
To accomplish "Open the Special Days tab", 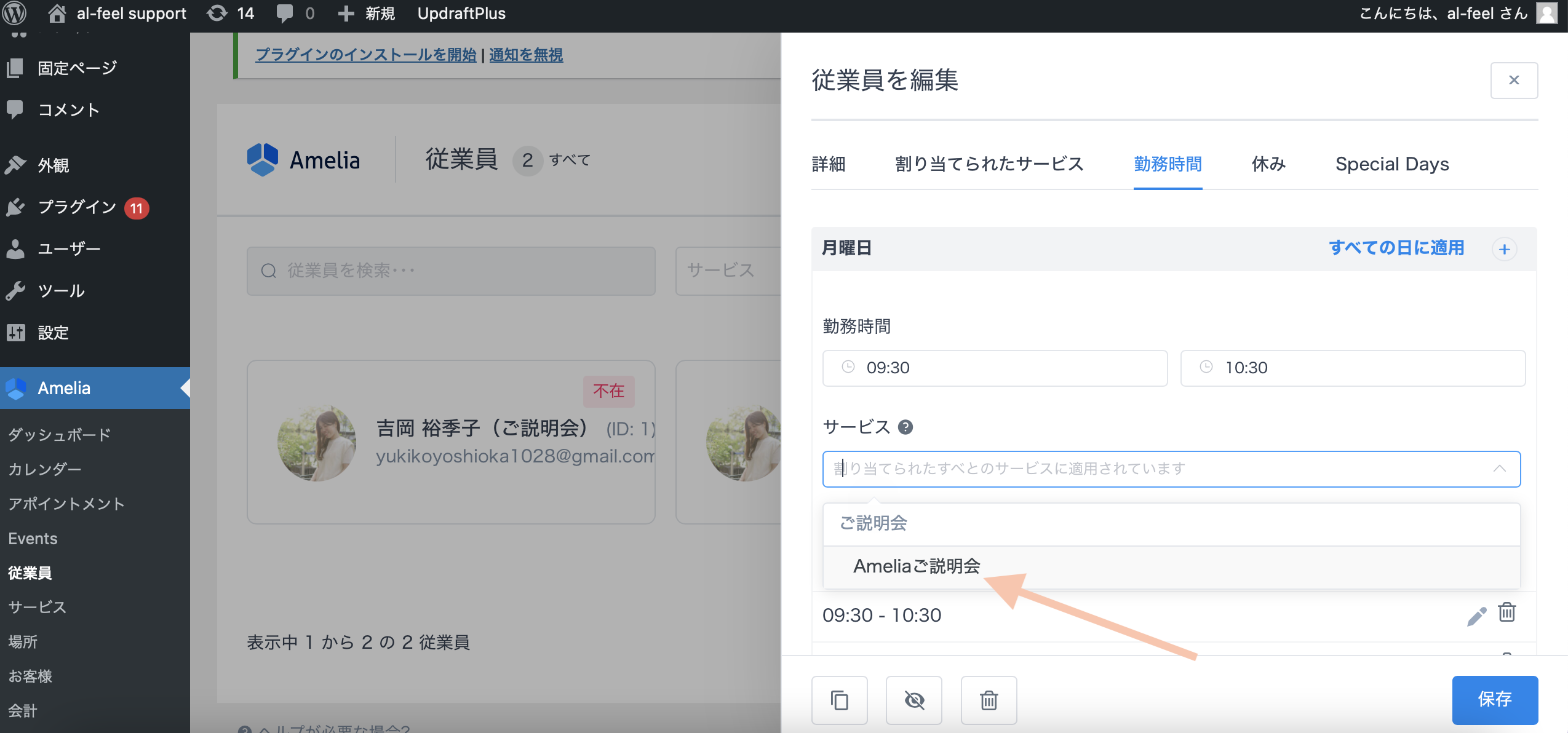I will point(1391,164).
